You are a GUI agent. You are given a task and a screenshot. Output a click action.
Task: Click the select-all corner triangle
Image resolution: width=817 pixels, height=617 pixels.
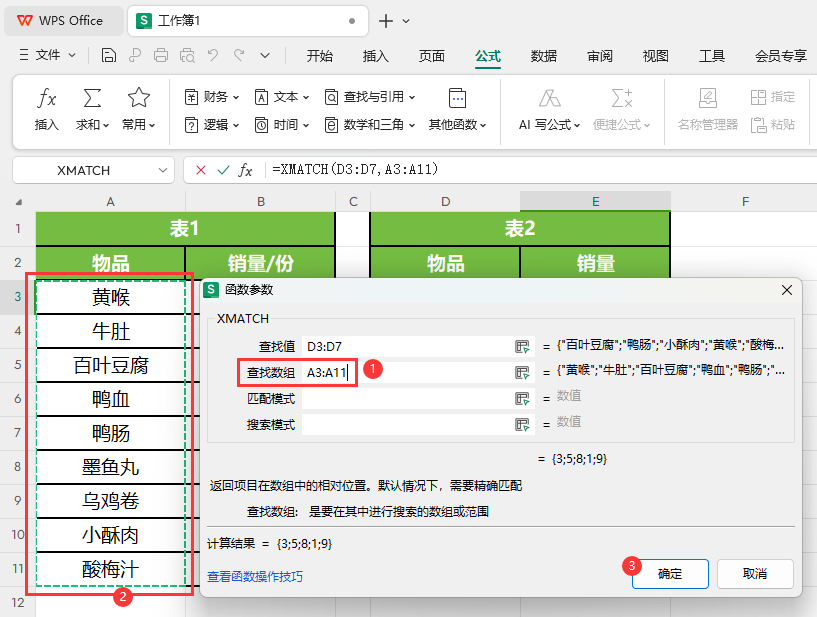coord(18,202)
